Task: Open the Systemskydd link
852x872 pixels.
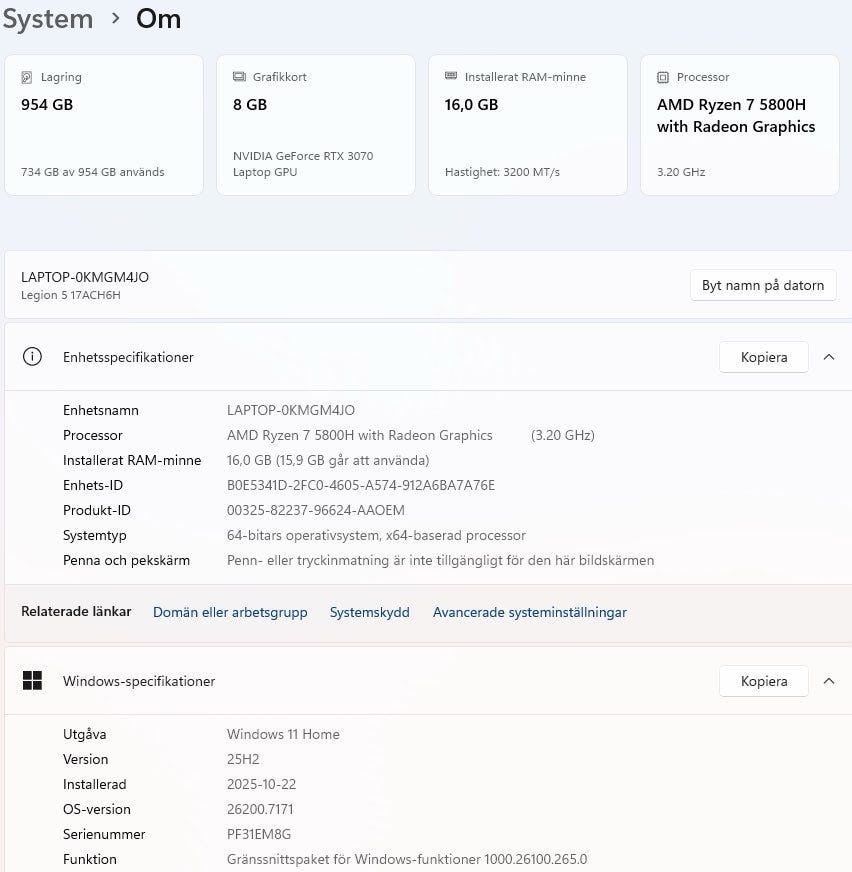Action: [x=370, y=612]
